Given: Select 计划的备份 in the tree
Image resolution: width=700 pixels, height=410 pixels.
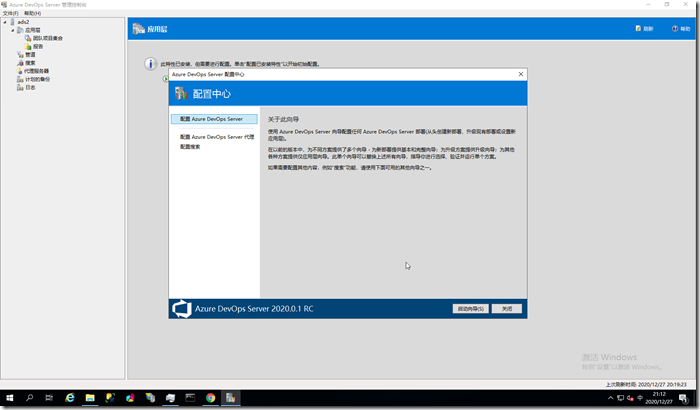Looking at the screenshot, I should (38, 79).
